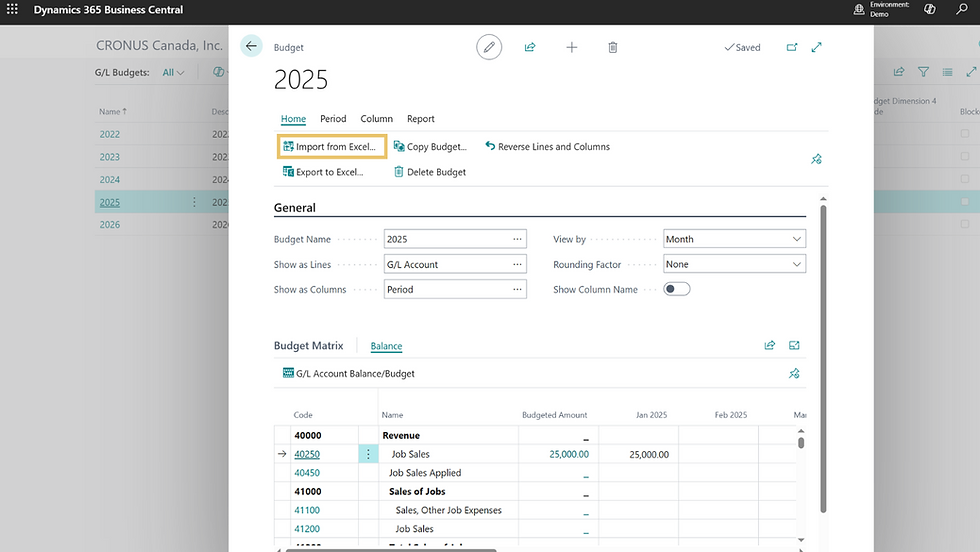The width and height of the screenshot is (980, 552).
Task: Open the 2023 budget link in list
Action: pos(109,157)
